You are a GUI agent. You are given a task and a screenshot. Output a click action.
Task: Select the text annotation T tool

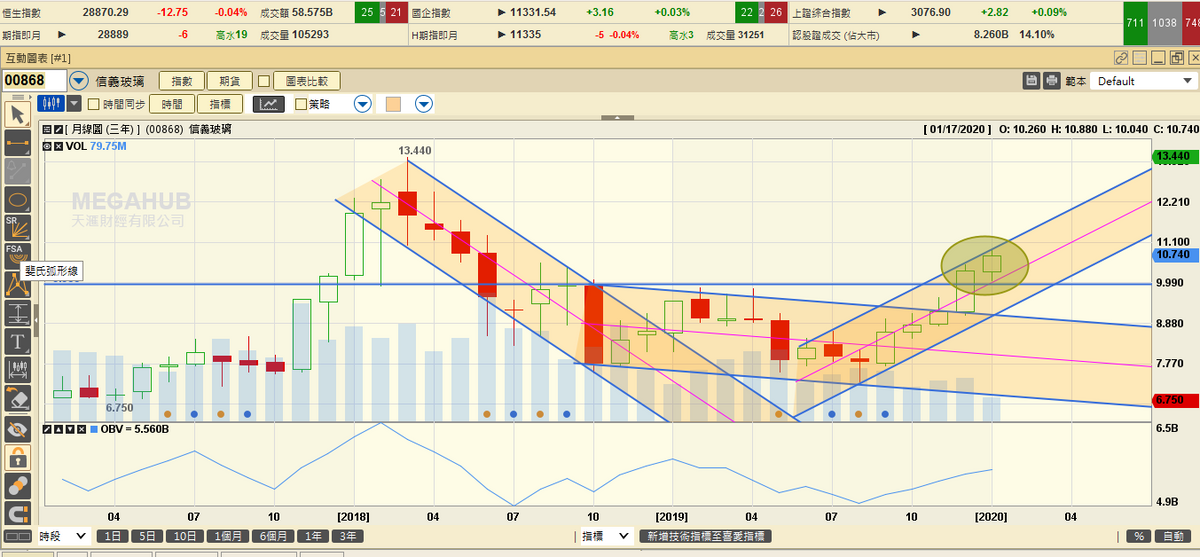[x=17, y=342]
